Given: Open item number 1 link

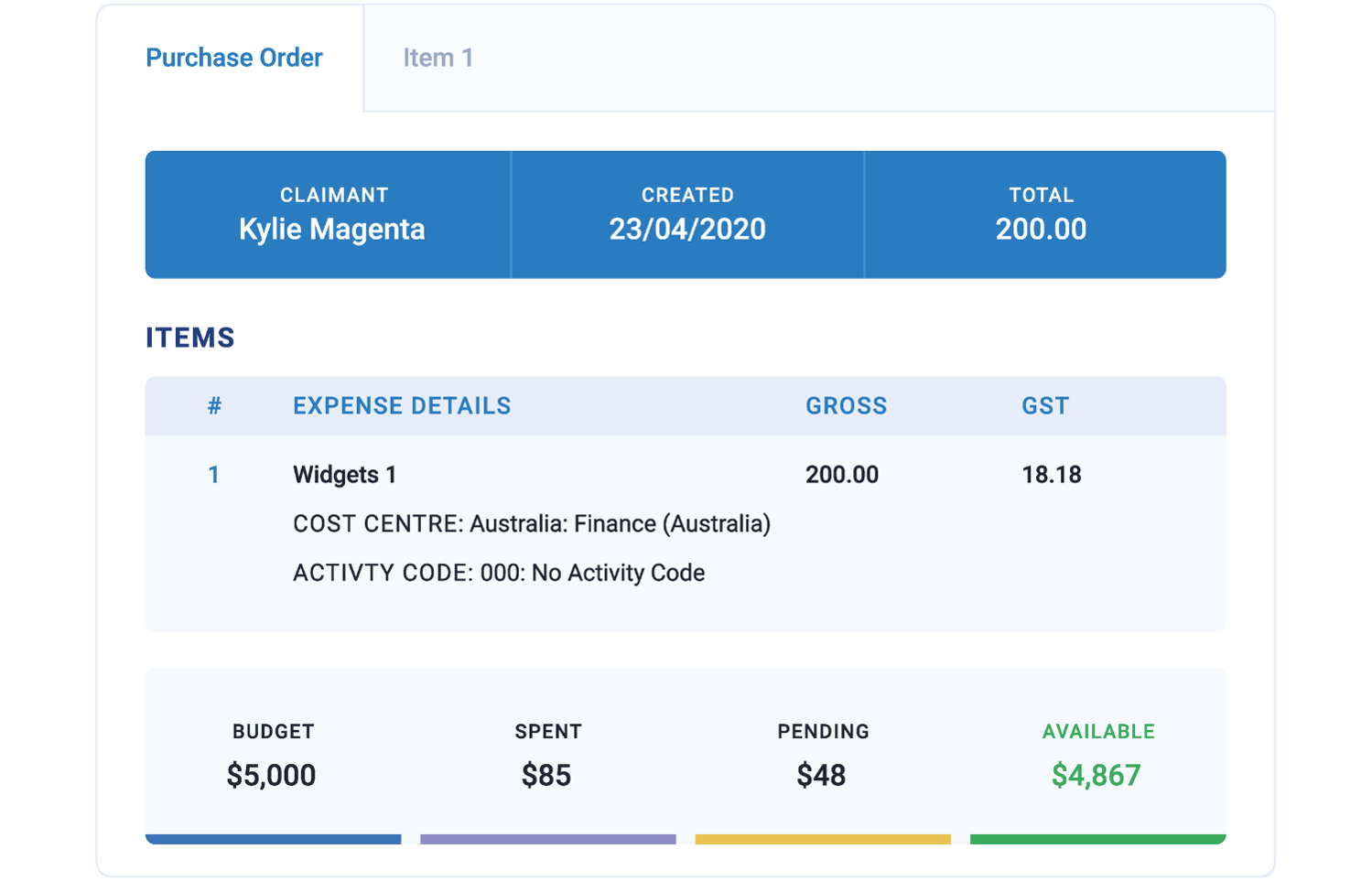Looking at the screenshot, I should click(213, 475).
